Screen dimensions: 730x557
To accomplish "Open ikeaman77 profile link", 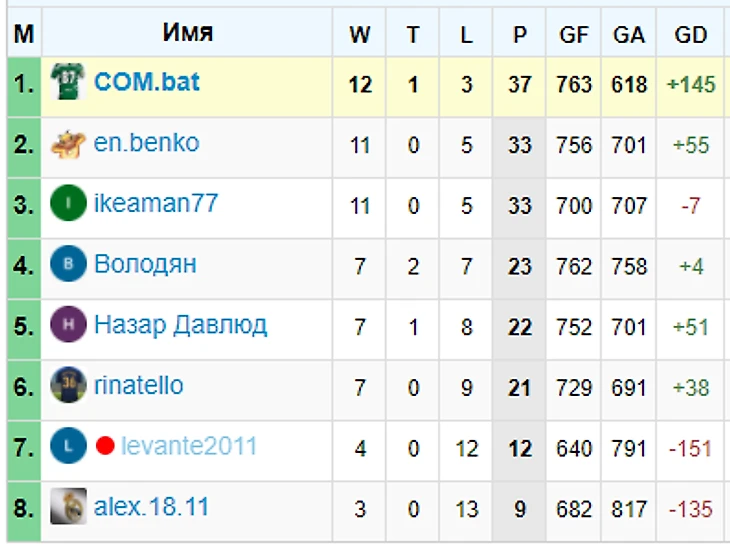I will point(155,204).
